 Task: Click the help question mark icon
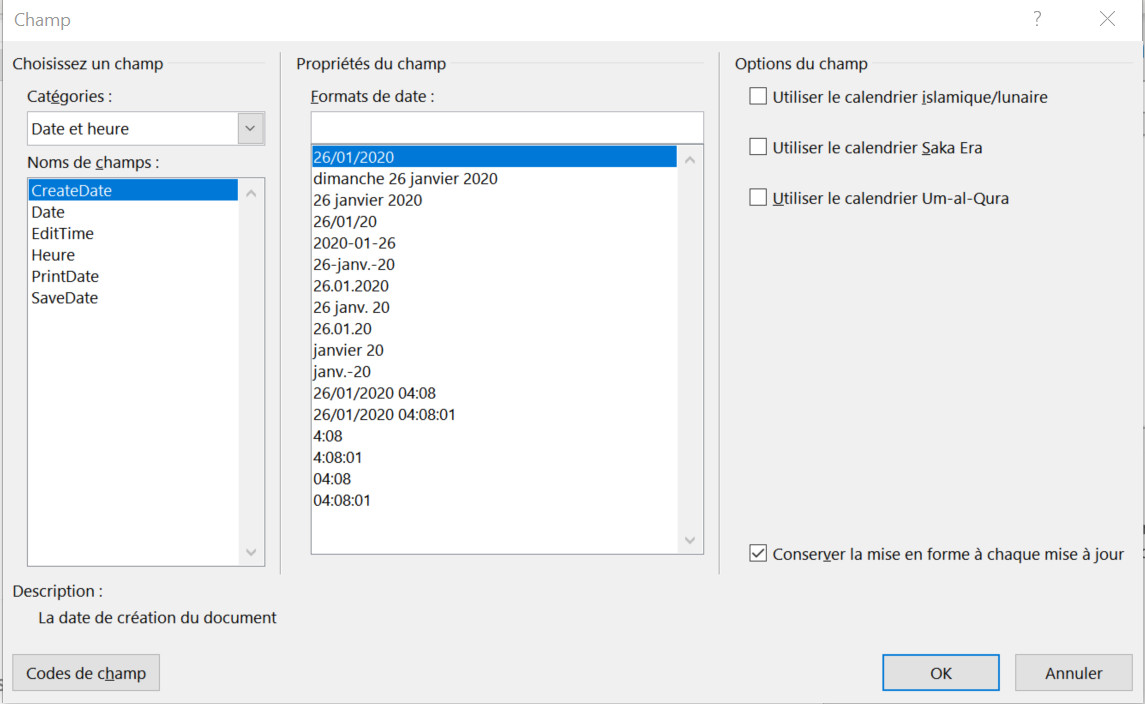1037,19
